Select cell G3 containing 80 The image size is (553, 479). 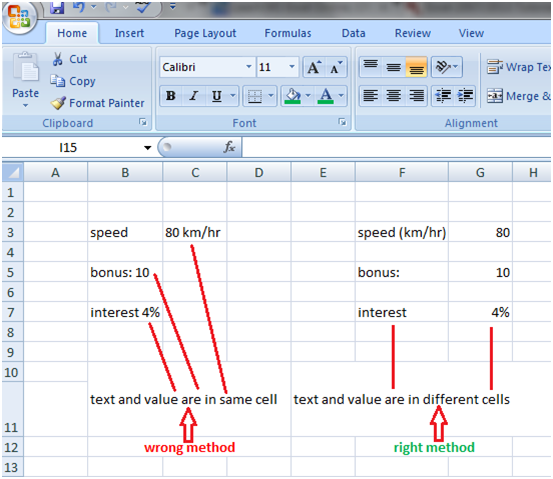point(480,232)
